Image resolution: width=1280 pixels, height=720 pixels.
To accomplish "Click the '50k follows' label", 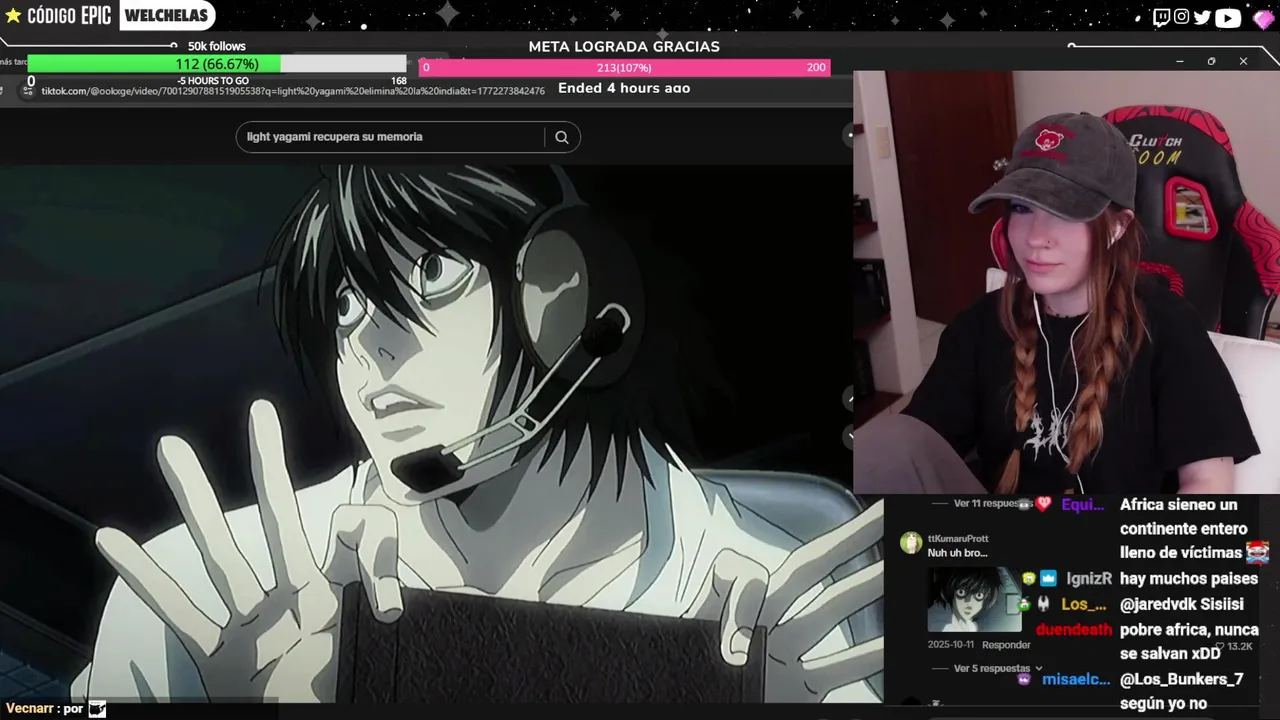I will click(x=217, y=46).
